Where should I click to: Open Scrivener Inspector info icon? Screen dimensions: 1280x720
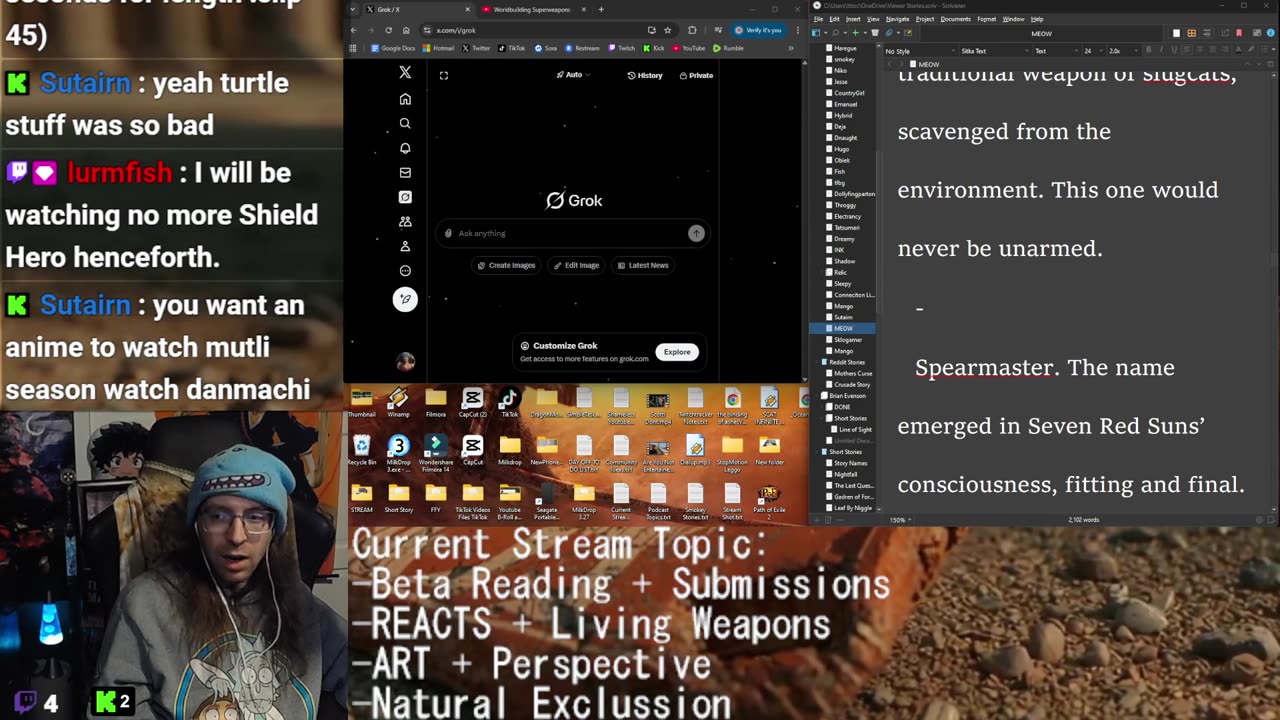[x=1270, y=33]
